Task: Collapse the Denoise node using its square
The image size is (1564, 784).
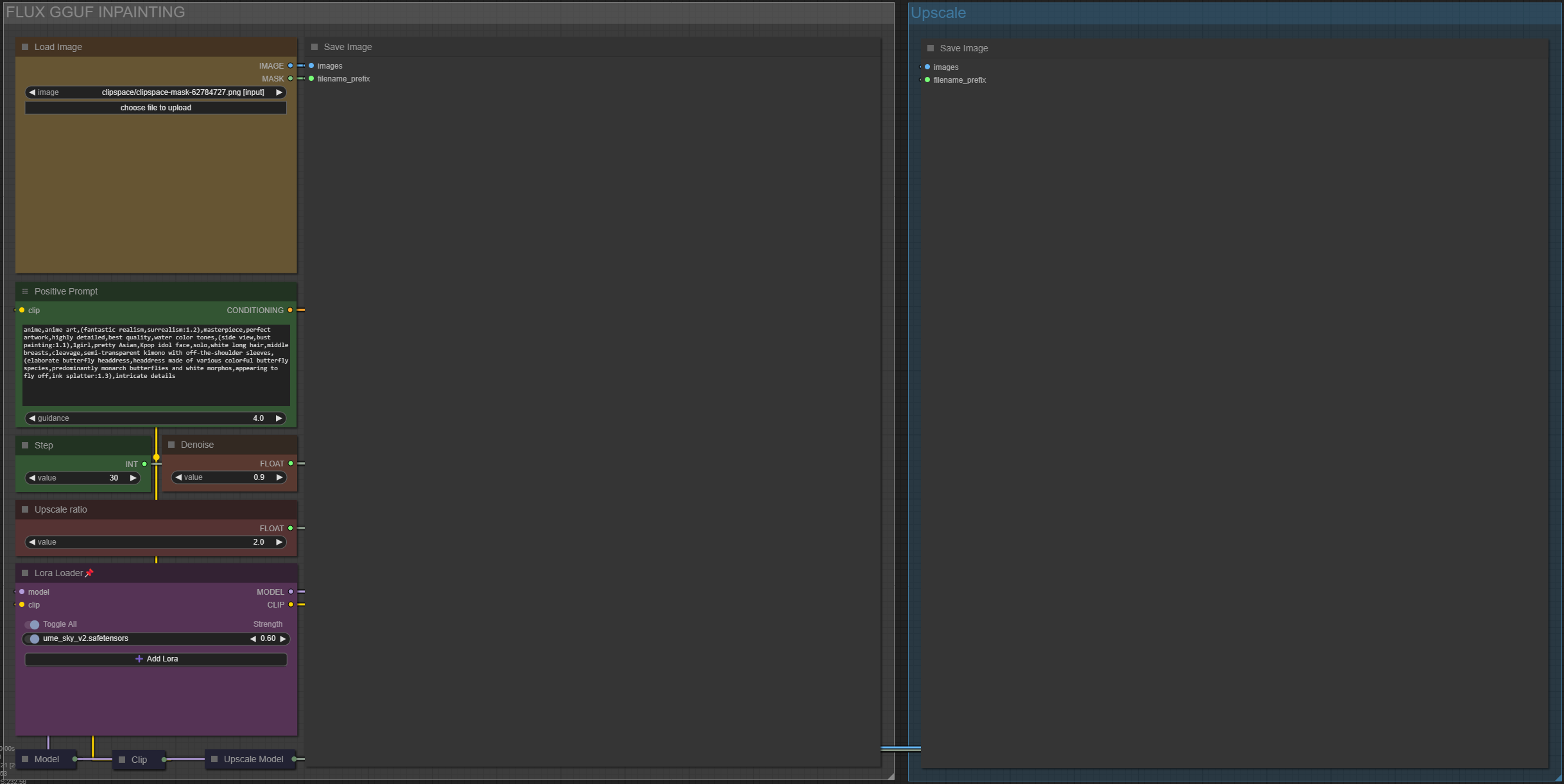Action: click(x=171, y=445)
